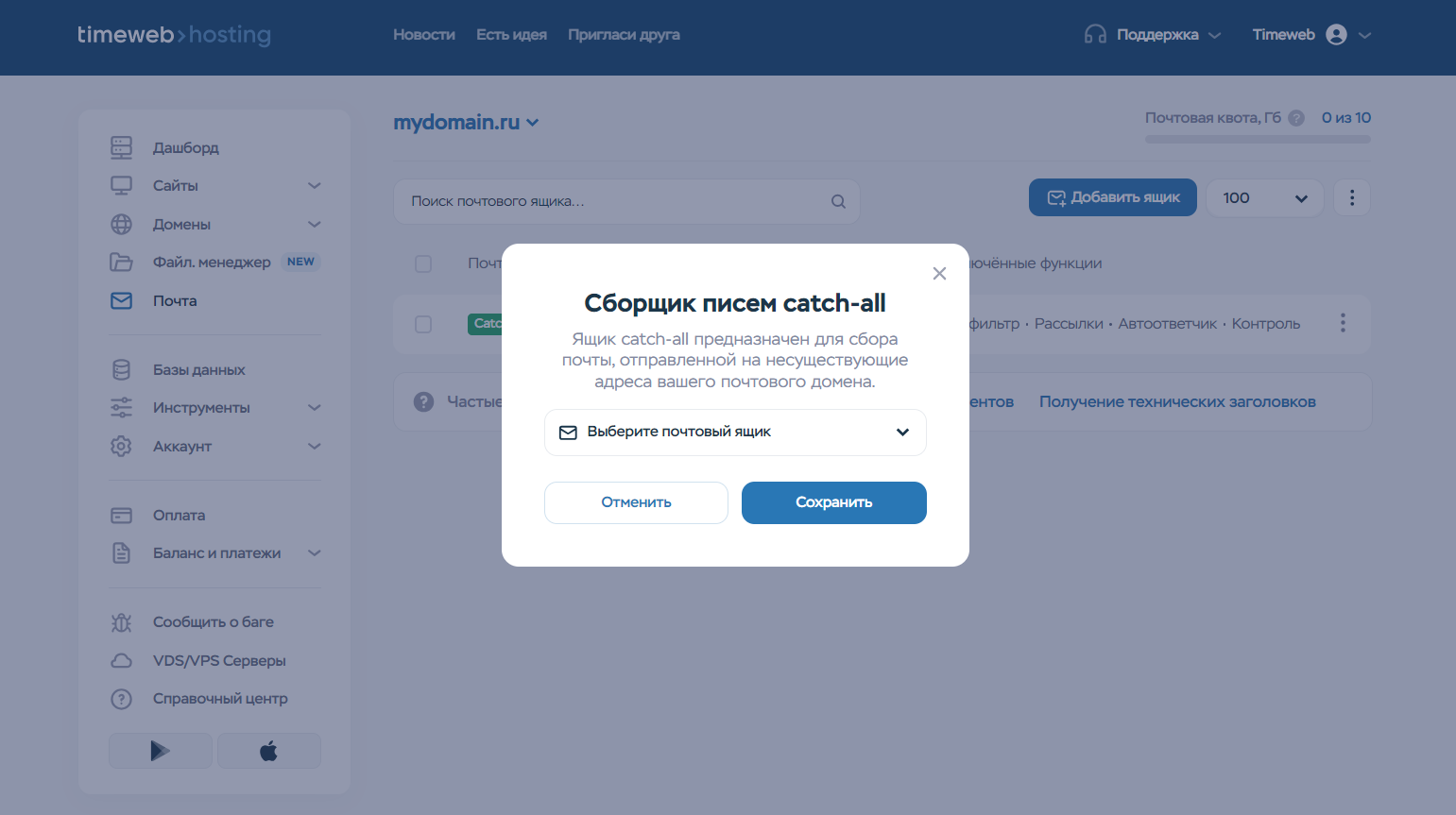Toggle the select-all checkbox in table header

click(x=423, y=263)
